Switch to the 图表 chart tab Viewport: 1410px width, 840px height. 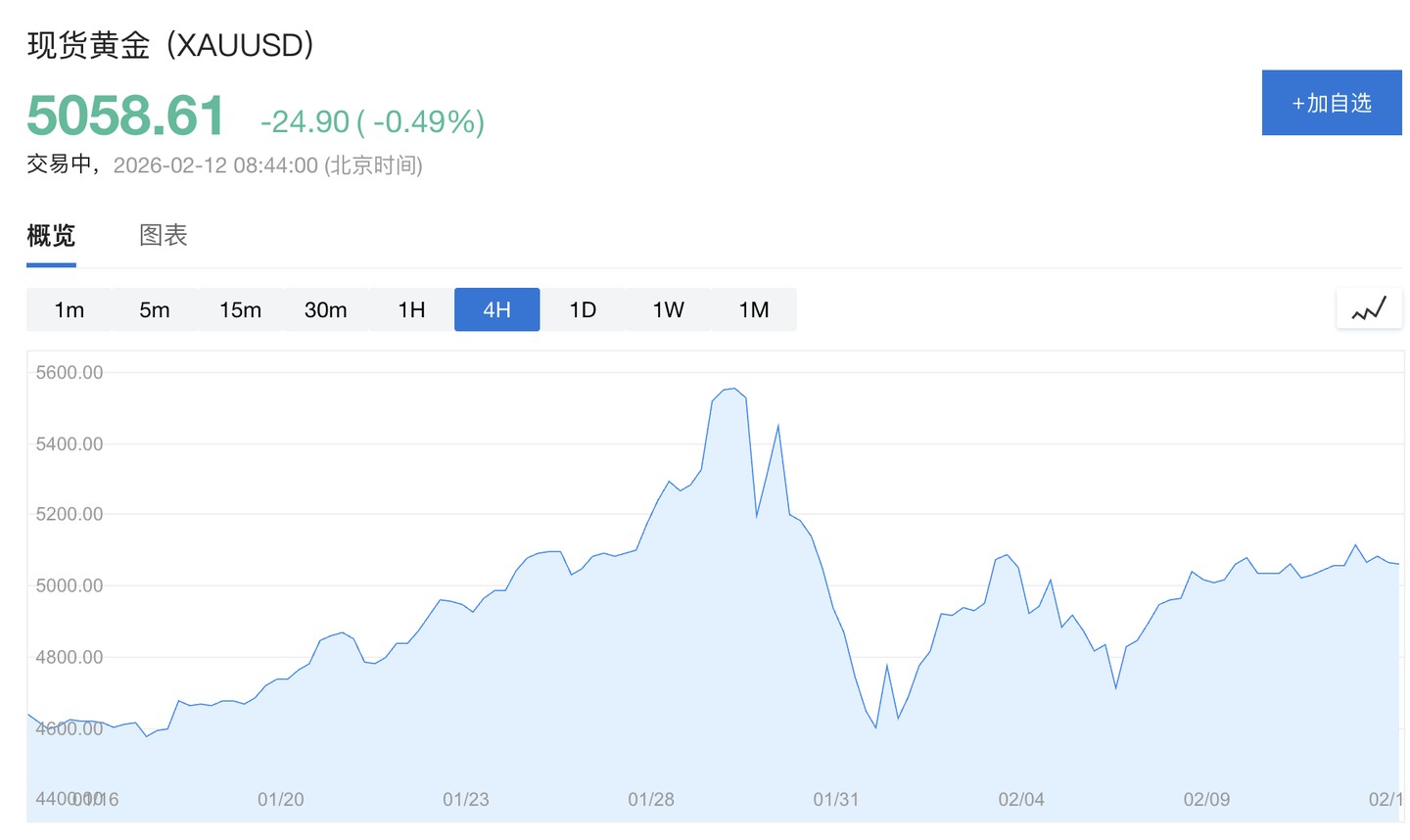[x=163, y=236]
